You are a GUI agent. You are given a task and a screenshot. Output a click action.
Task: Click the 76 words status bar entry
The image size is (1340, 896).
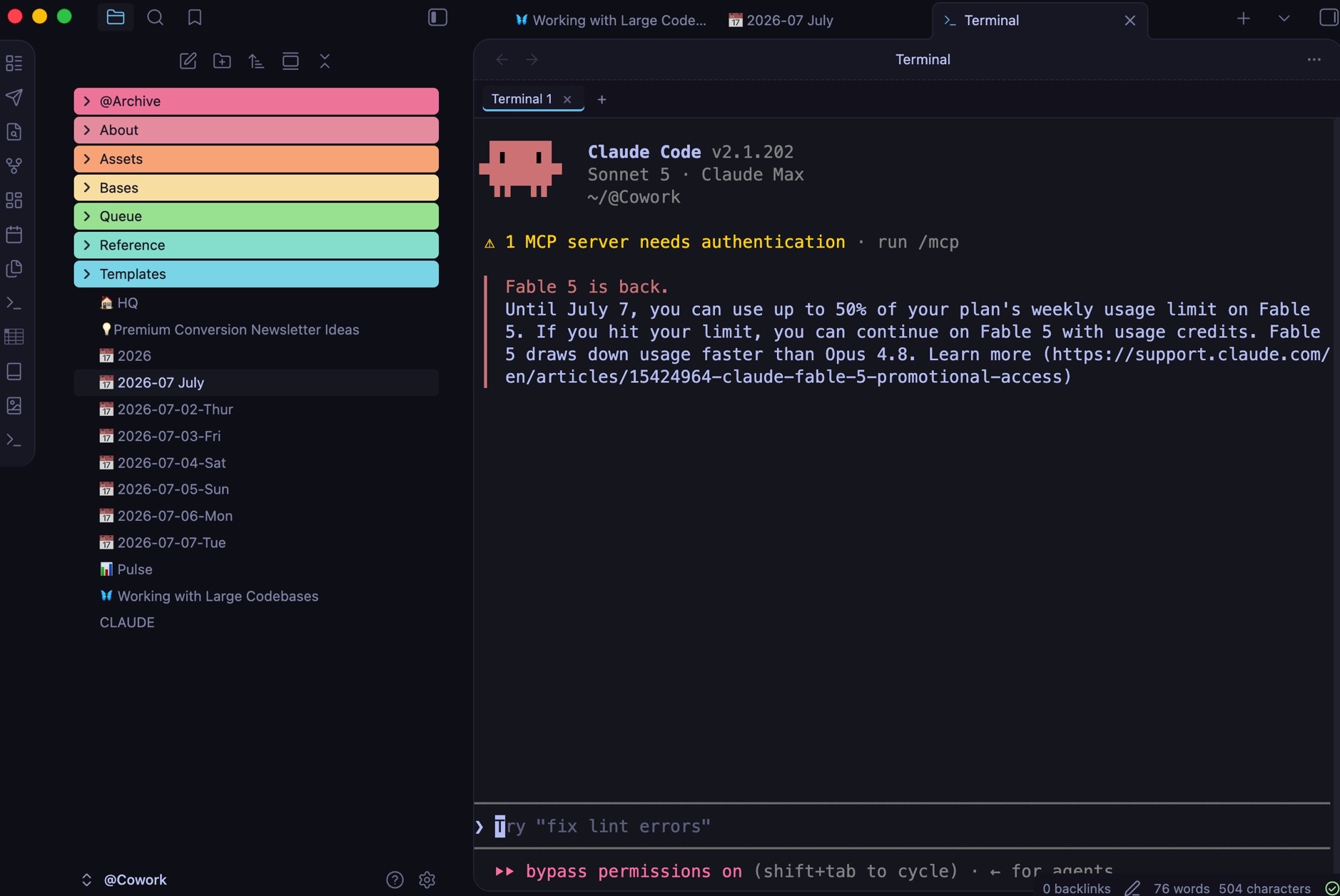click(x=1181, y=888)
